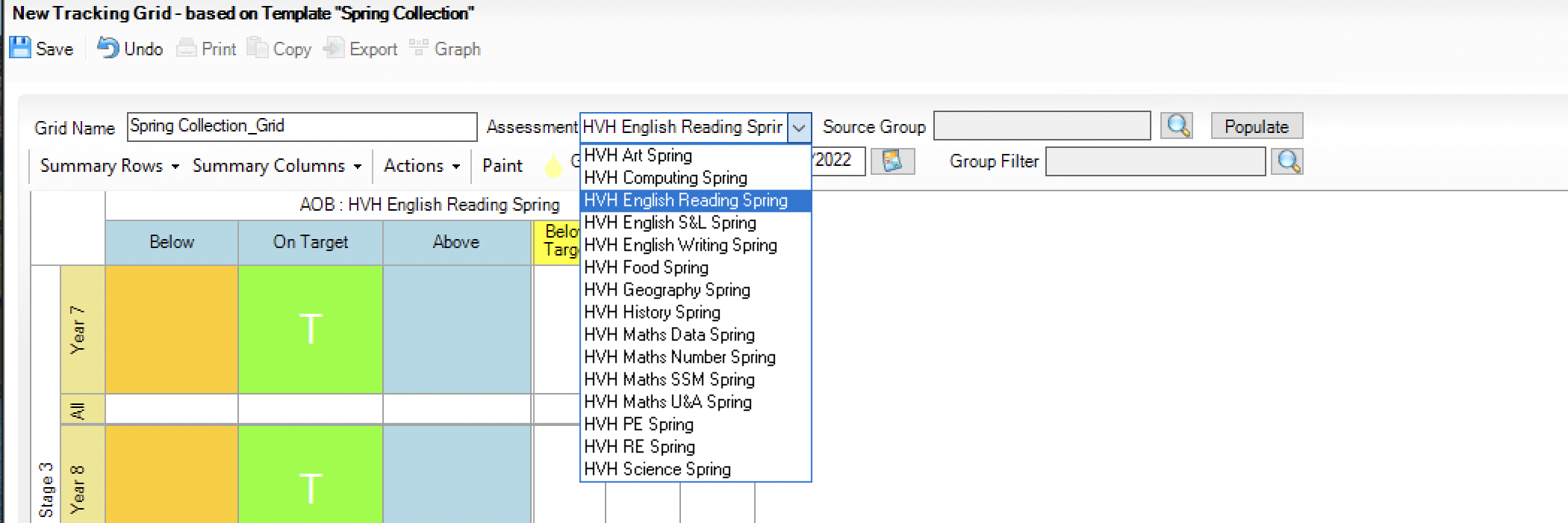Expand the Summary Rows dropdown
The height and width of the screenshot is (523, 1568).
click(x=109, y=166)
